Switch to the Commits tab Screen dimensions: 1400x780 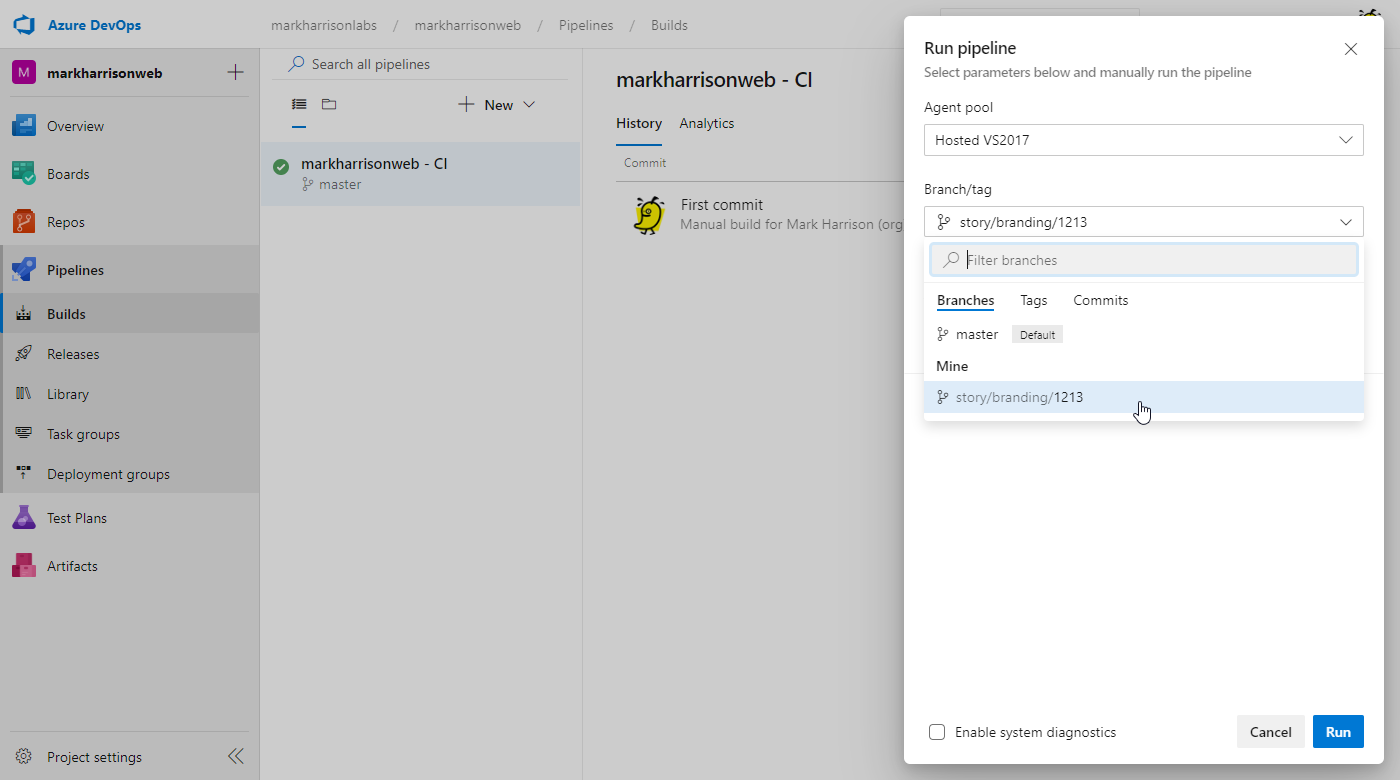point(1100,300)
